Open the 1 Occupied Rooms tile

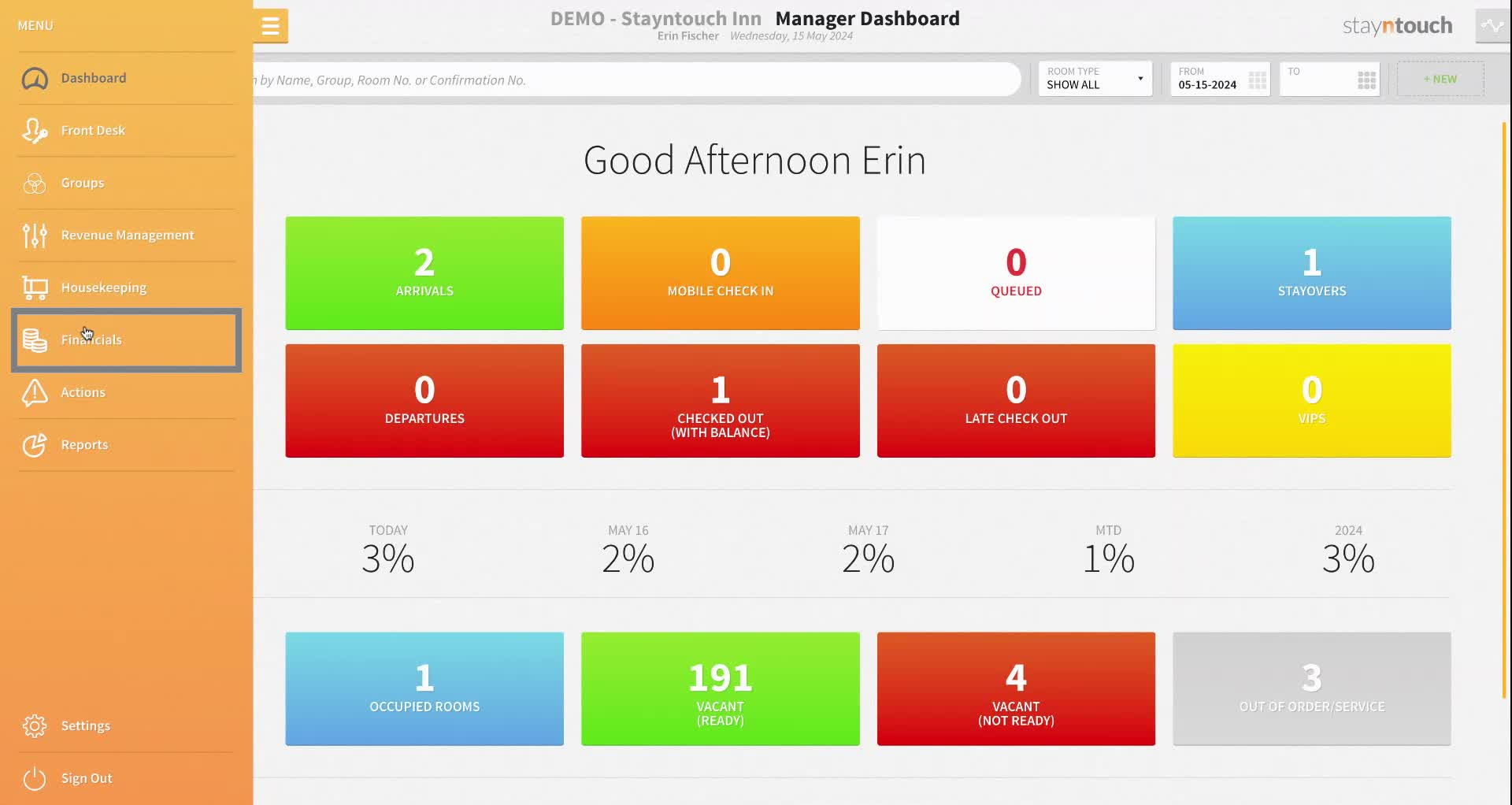click(424, 688)
